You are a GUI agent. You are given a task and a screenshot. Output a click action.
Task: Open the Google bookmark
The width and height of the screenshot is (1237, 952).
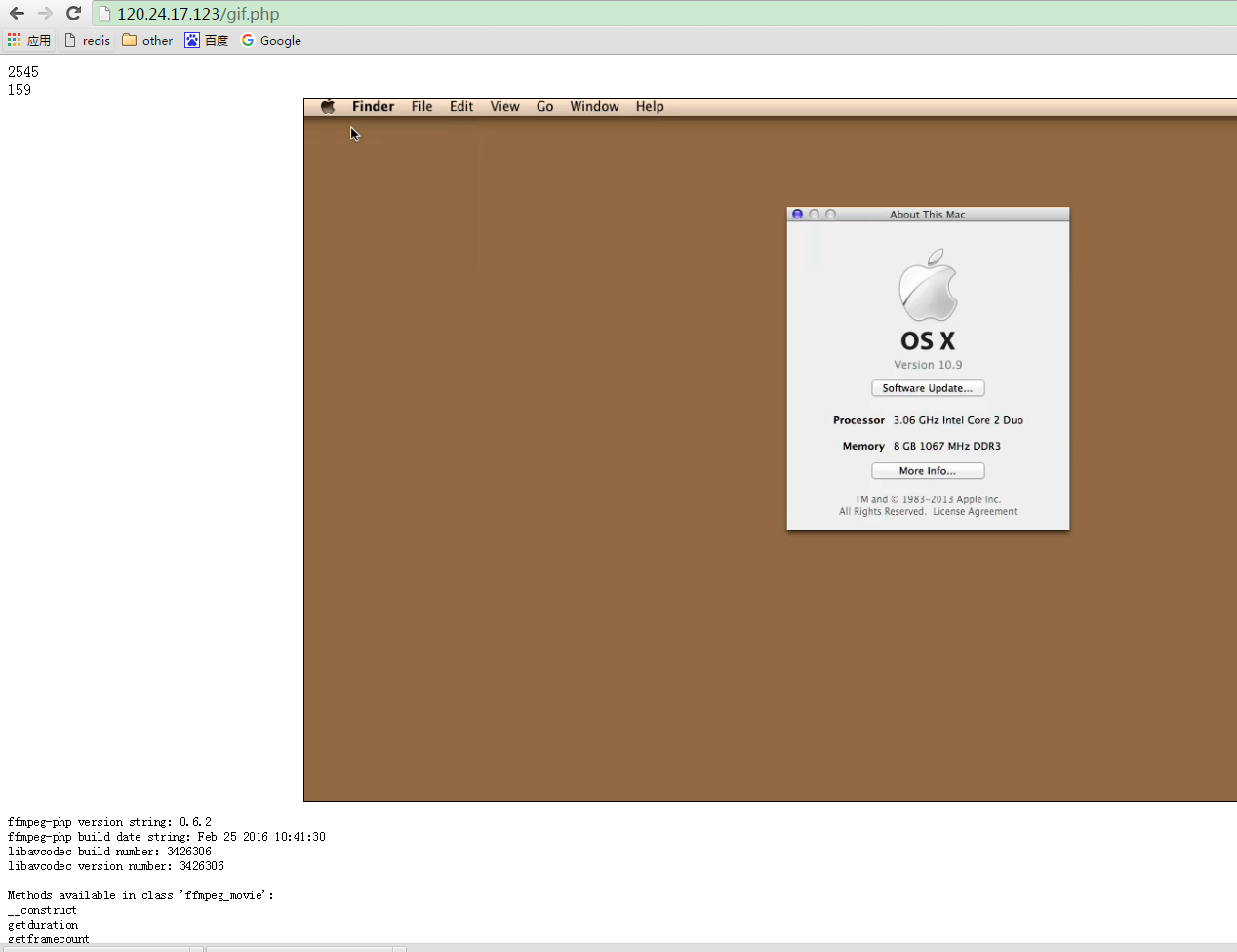(x=271, y=40)
